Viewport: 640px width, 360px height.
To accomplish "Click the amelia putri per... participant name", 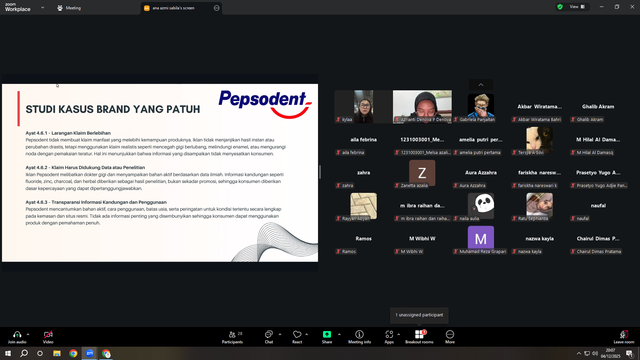I will click(481, 140).
